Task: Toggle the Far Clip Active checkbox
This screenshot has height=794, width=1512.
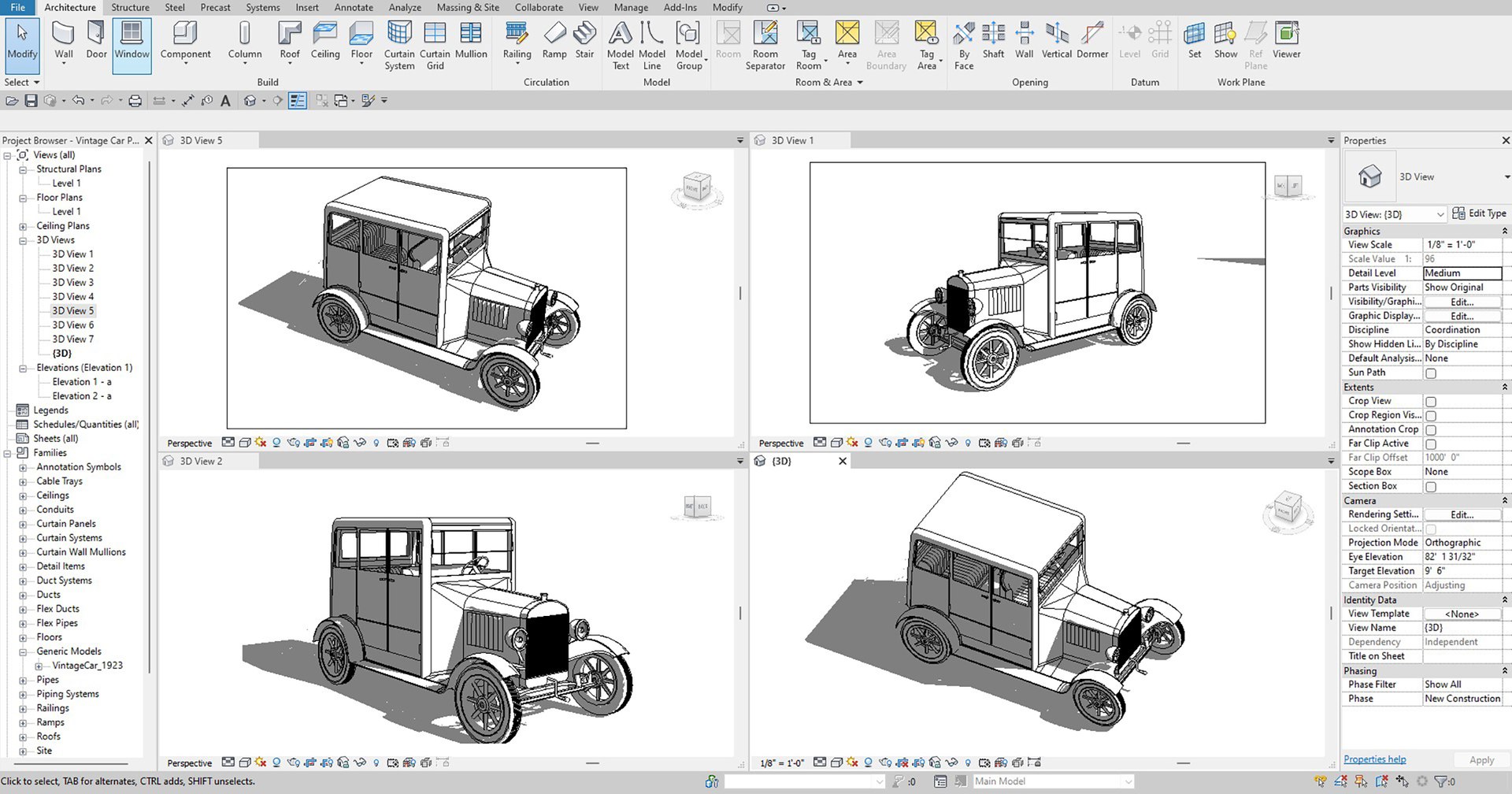Action: (x=1431, y=444)
